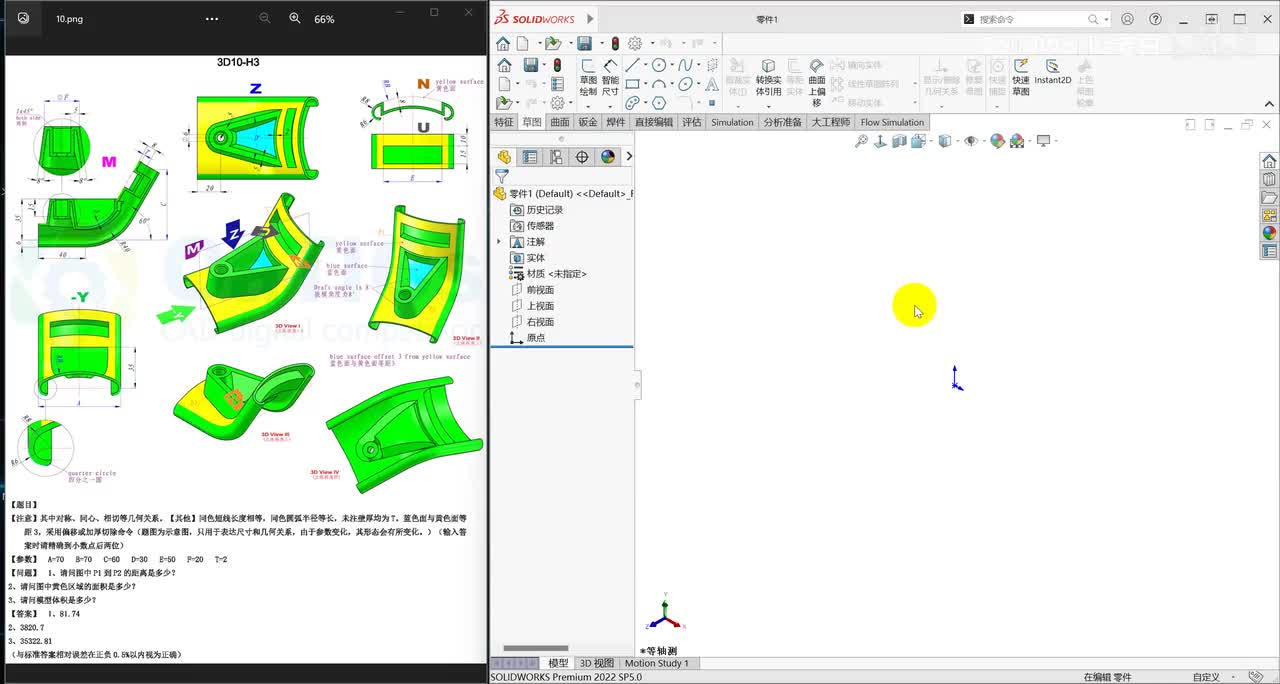Switch to the 焊件 (Weldments) tab
The height and width of the screenshot is (684, 1280).
(616, 122)
